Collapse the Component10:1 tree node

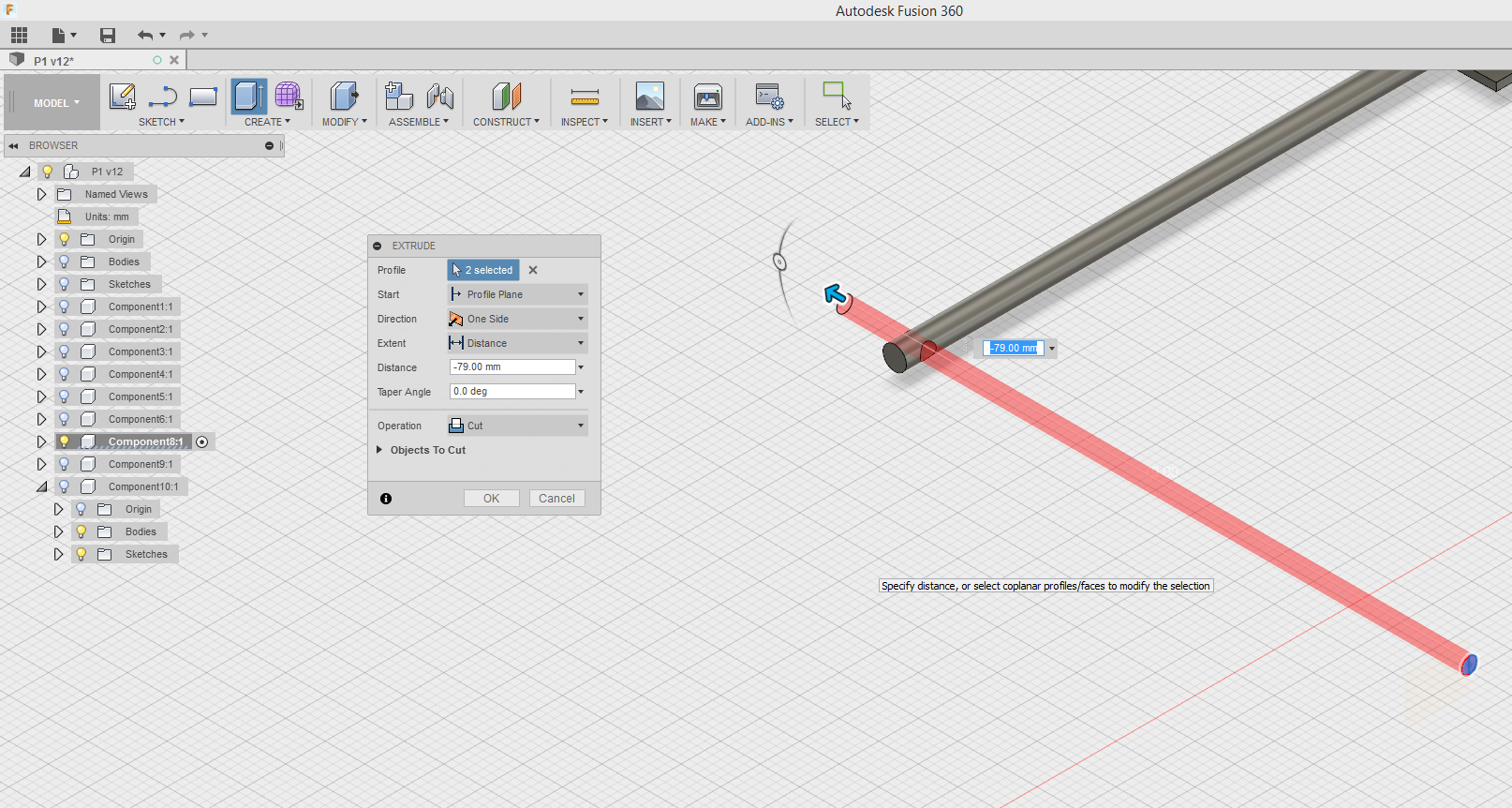(41, 486)
